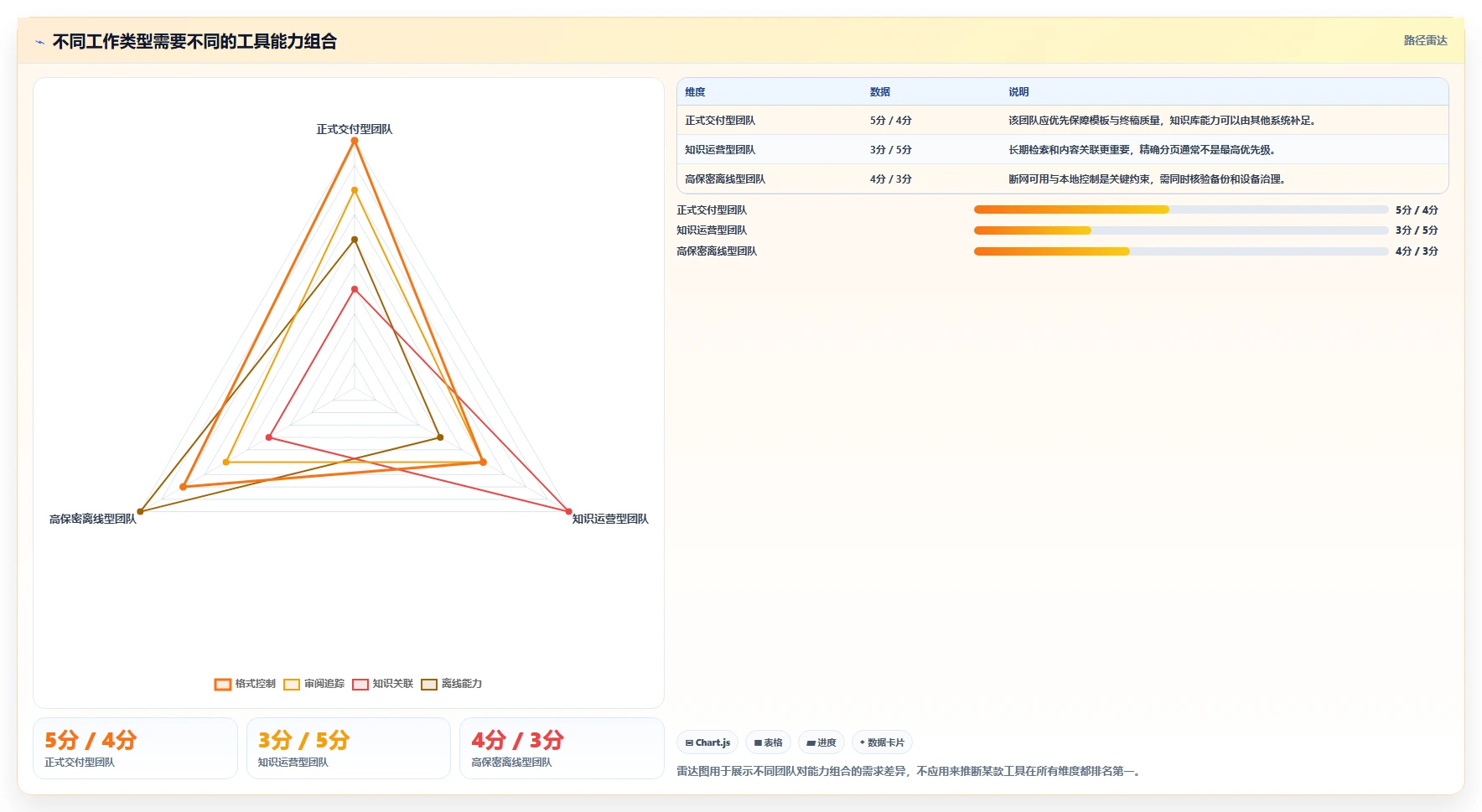Click the small icon before the card title
Viewport: 1482px width, 812px height.
coord(39,42)
